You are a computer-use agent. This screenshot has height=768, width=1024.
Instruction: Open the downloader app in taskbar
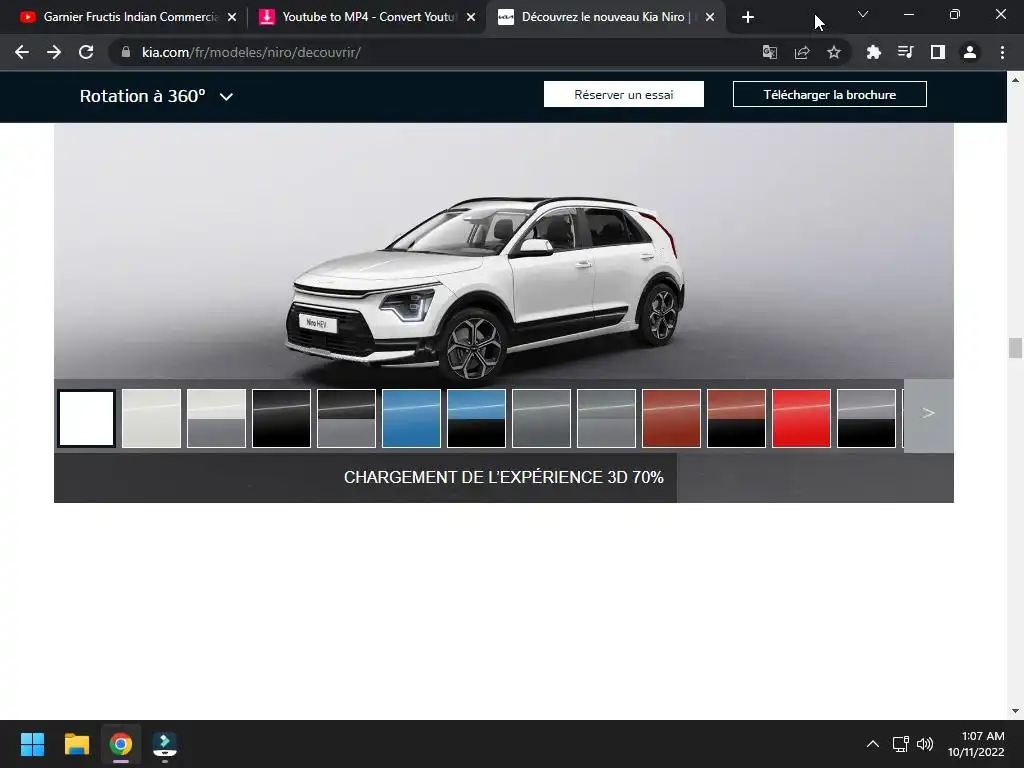point(165,744)
